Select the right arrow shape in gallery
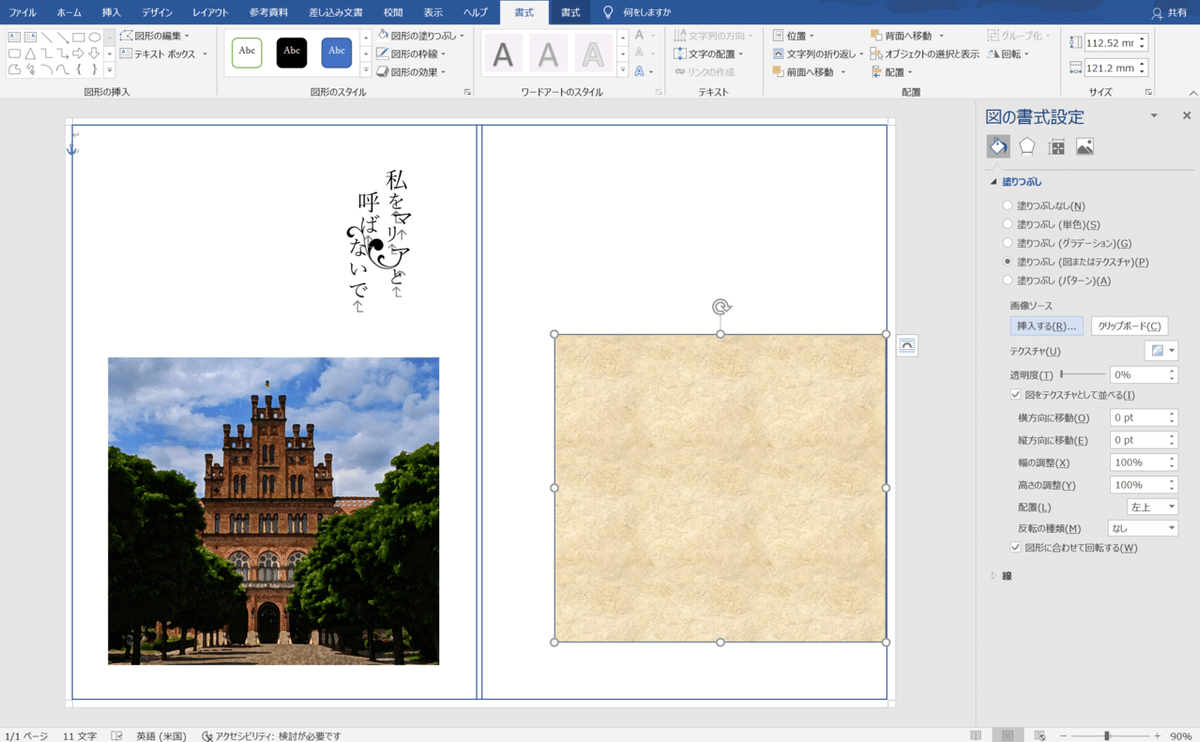This screenshot has width=1200, height=742. [79, 53]
